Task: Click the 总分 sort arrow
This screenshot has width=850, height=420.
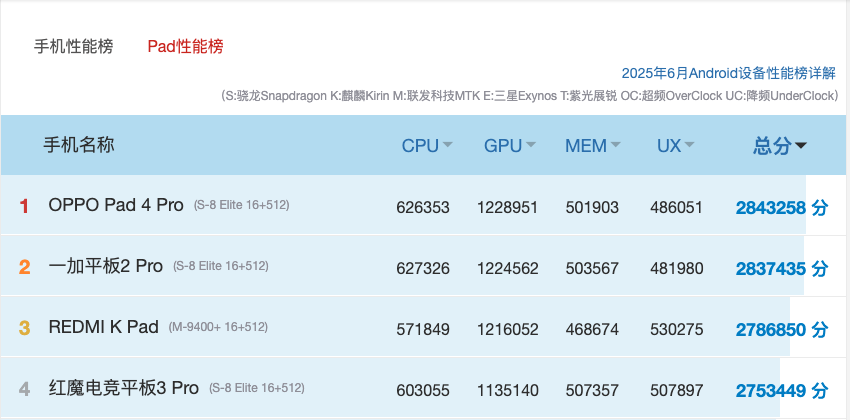Action: pos(801,146)
